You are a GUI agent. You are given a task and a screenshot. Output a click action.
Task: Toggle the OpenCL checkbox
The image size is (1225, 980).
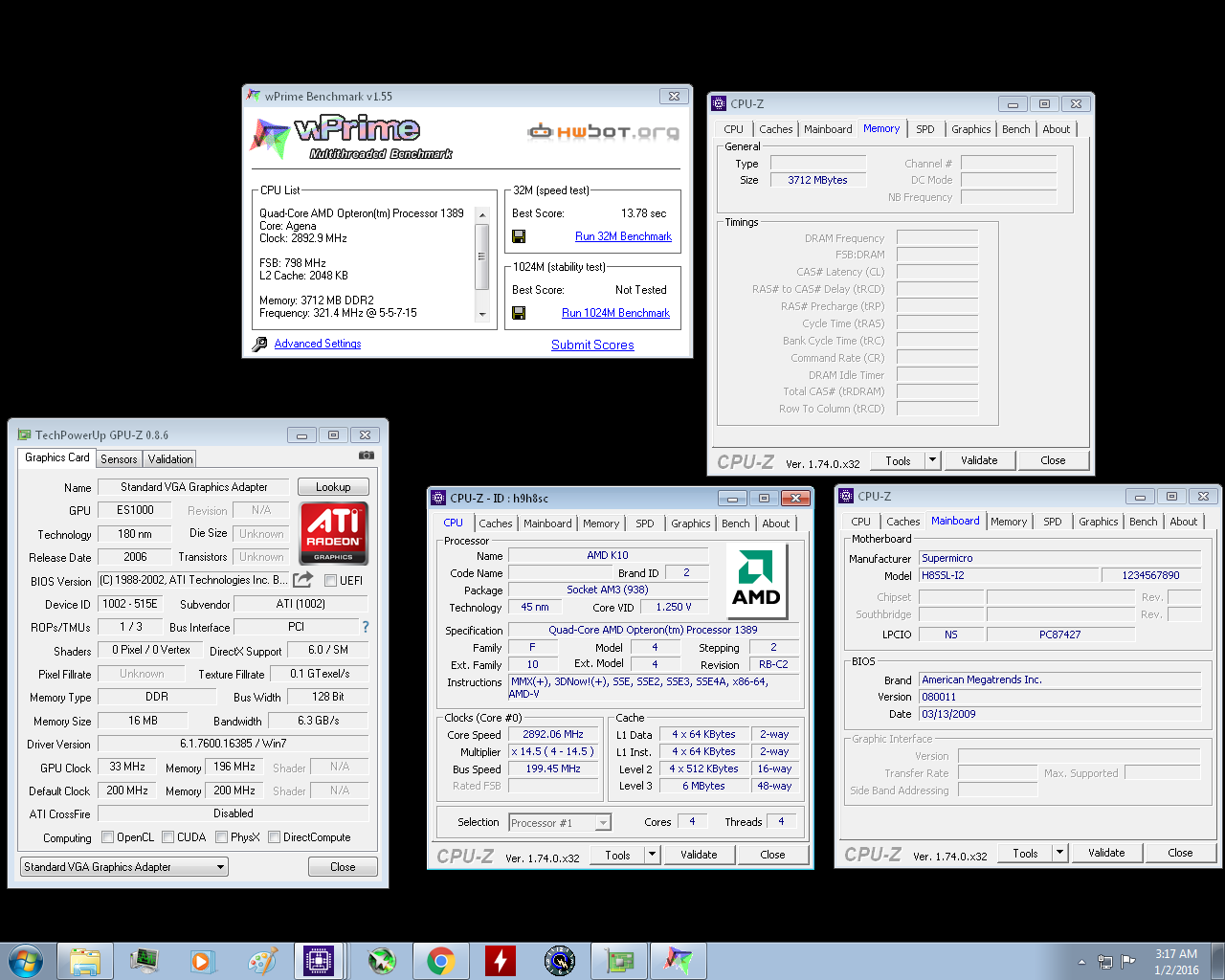(x=107, y=837)
